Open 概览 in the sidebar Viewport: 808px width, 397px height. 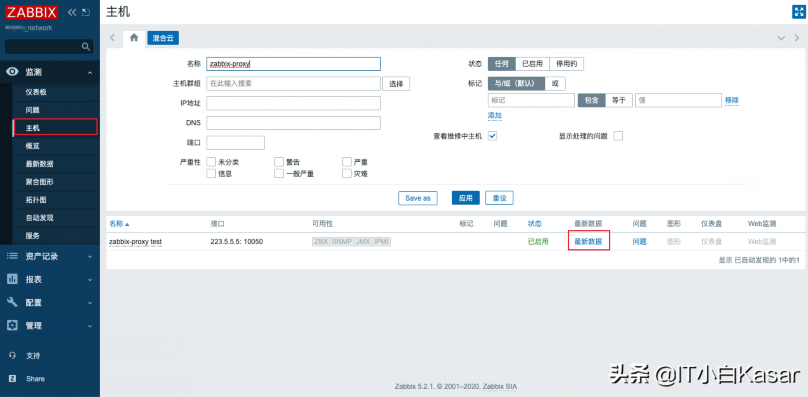(32, 146)
